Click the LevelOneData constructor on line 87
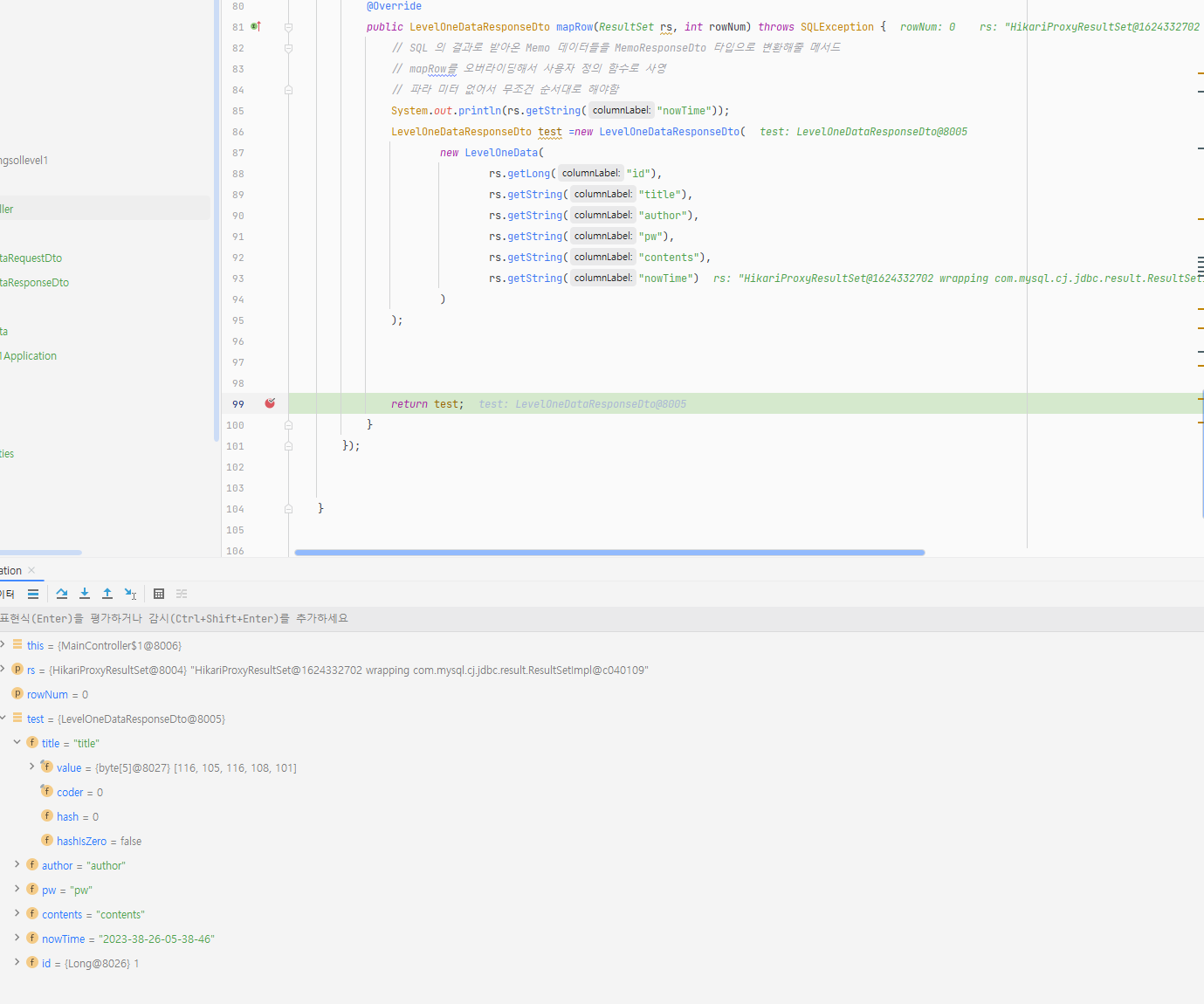The image size is (1204, 1004). pyautogui.click(x=501, y=153)
